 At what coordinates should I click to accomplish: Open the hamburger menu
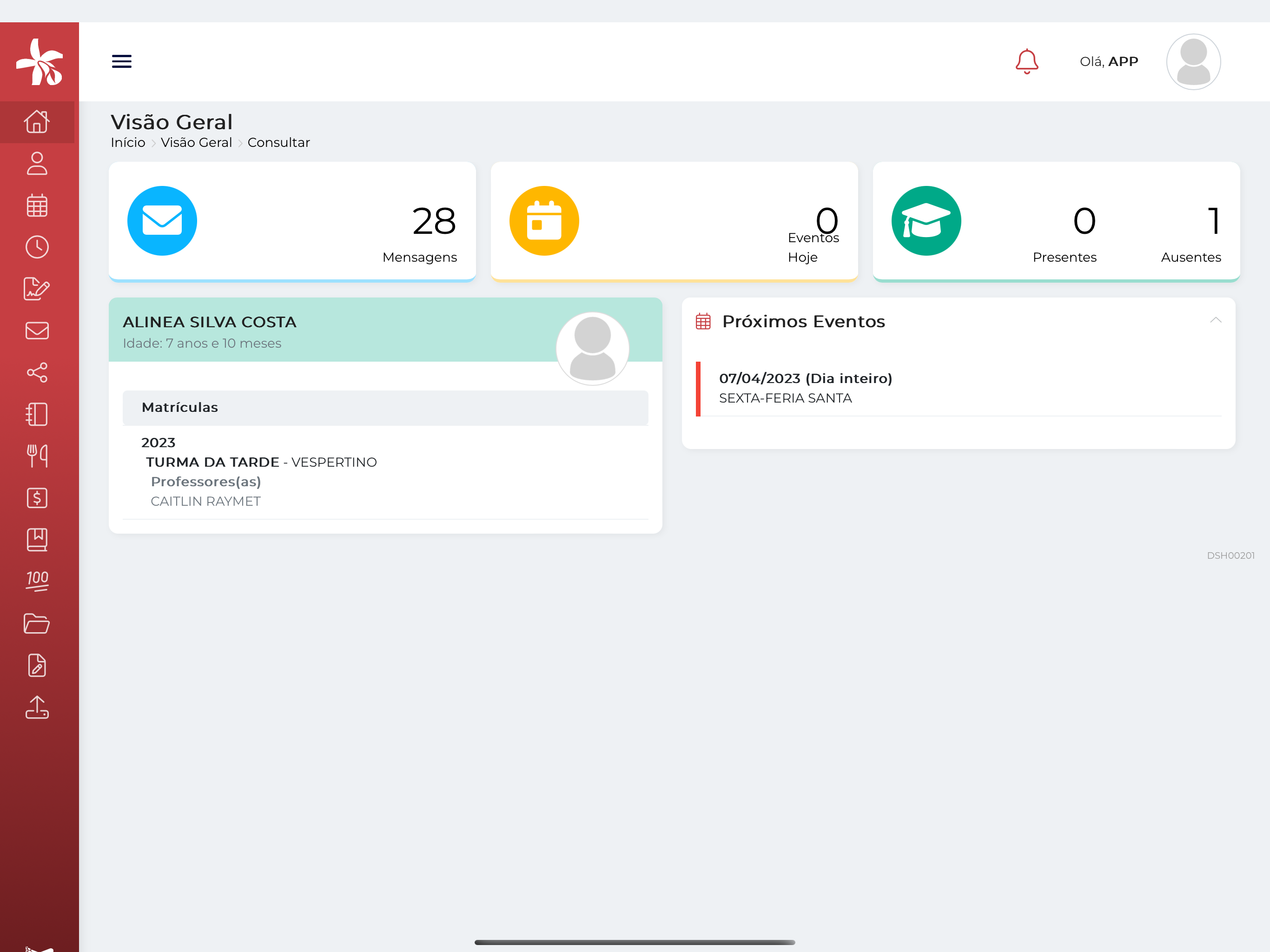click(121, 61)
